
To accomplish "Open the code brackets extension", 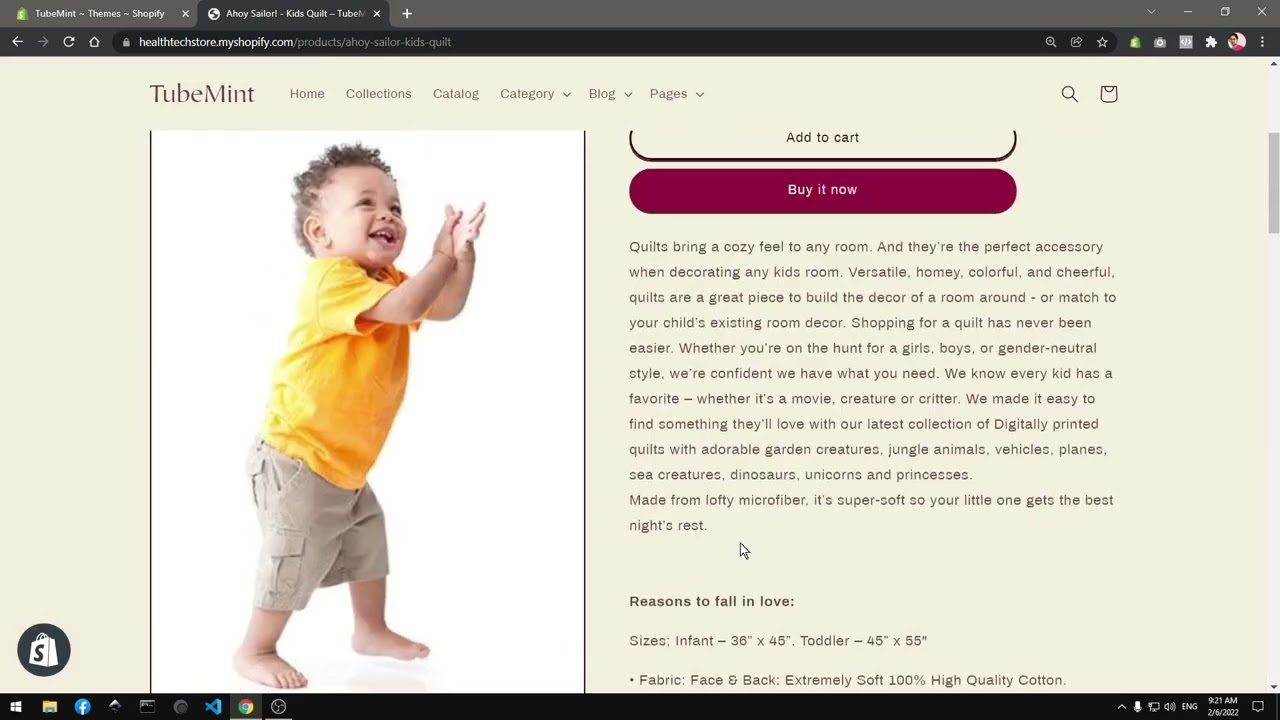I will coord(1186,42).
